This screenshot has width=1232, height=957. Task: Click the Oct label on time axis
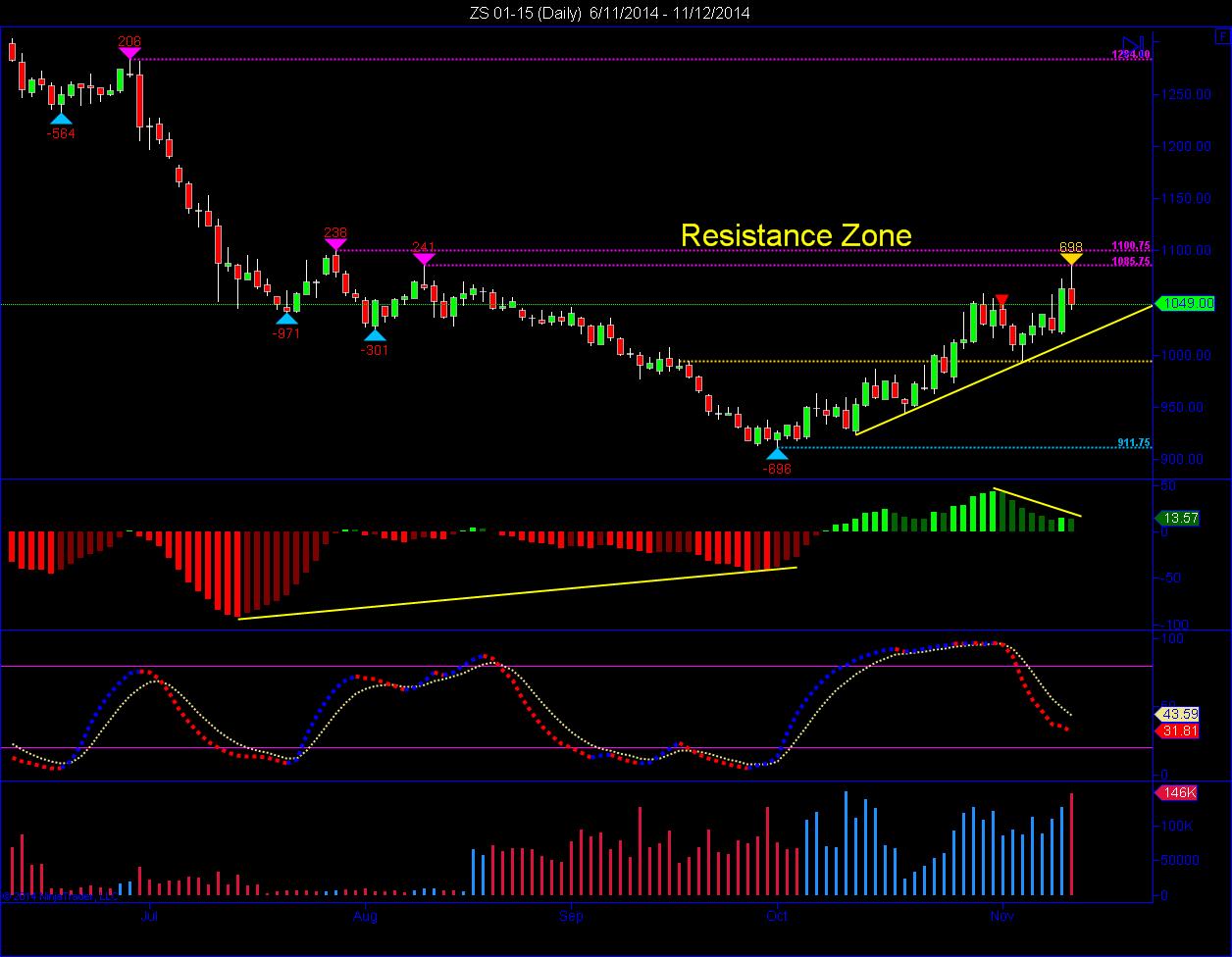(x=777, y=917)
